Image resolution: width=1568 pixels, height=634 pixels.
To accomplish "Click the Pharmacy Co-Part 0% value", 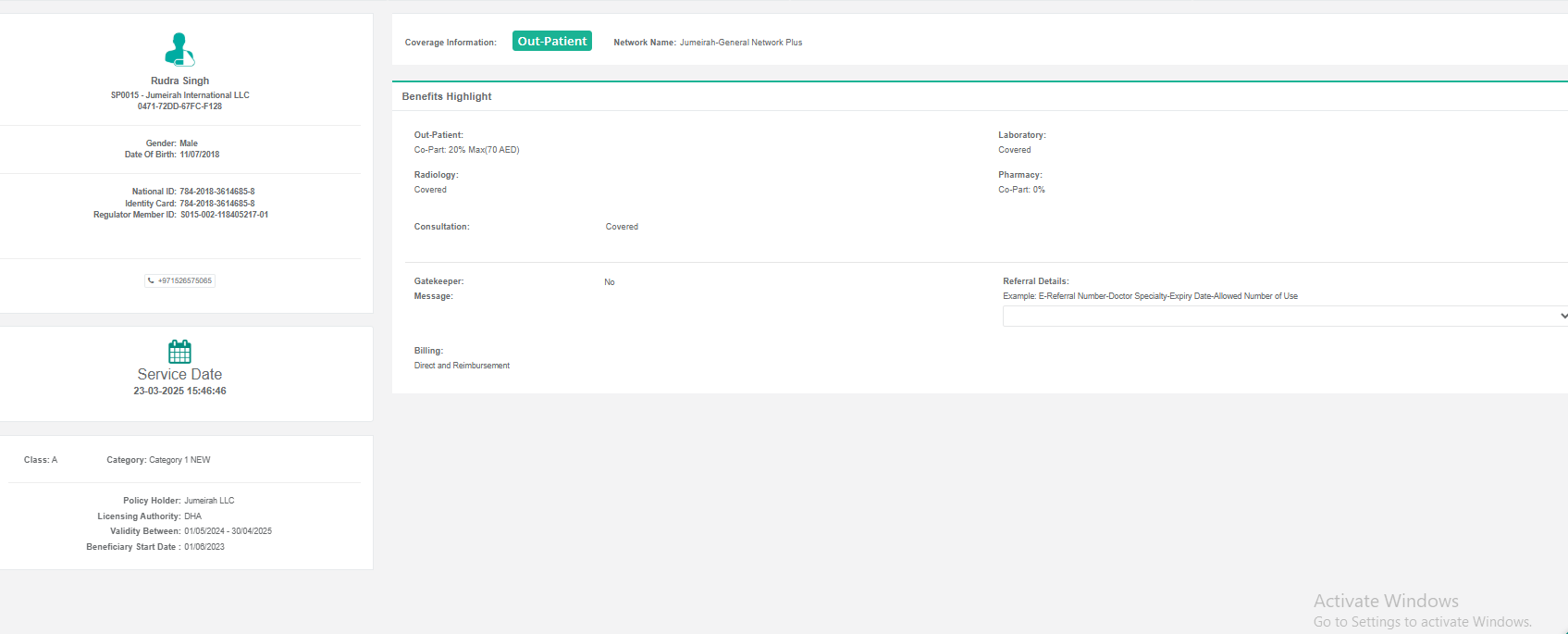I will 1021,190.
